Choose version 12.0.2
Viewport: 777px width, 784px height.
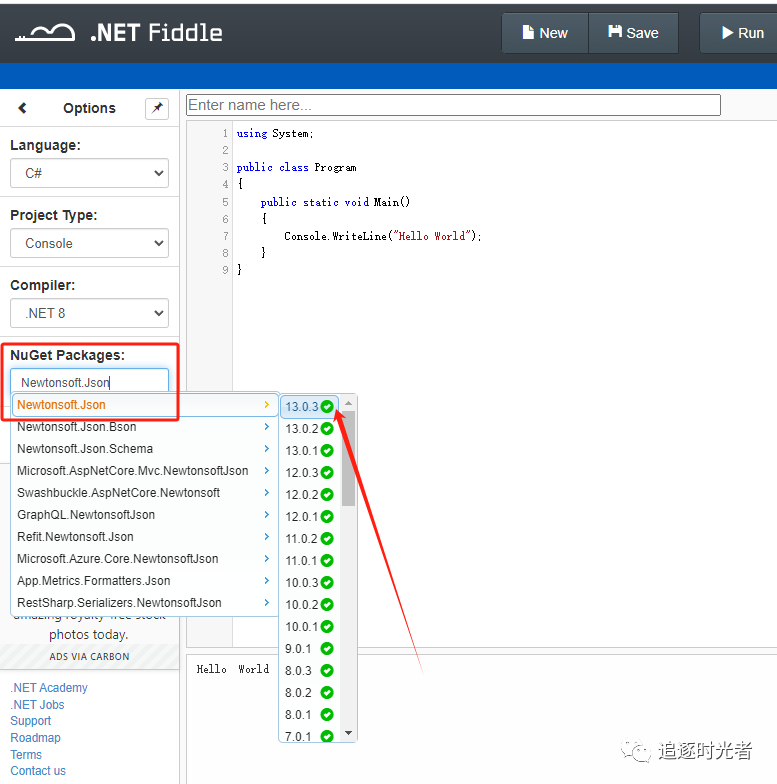[x=310, y=494]
